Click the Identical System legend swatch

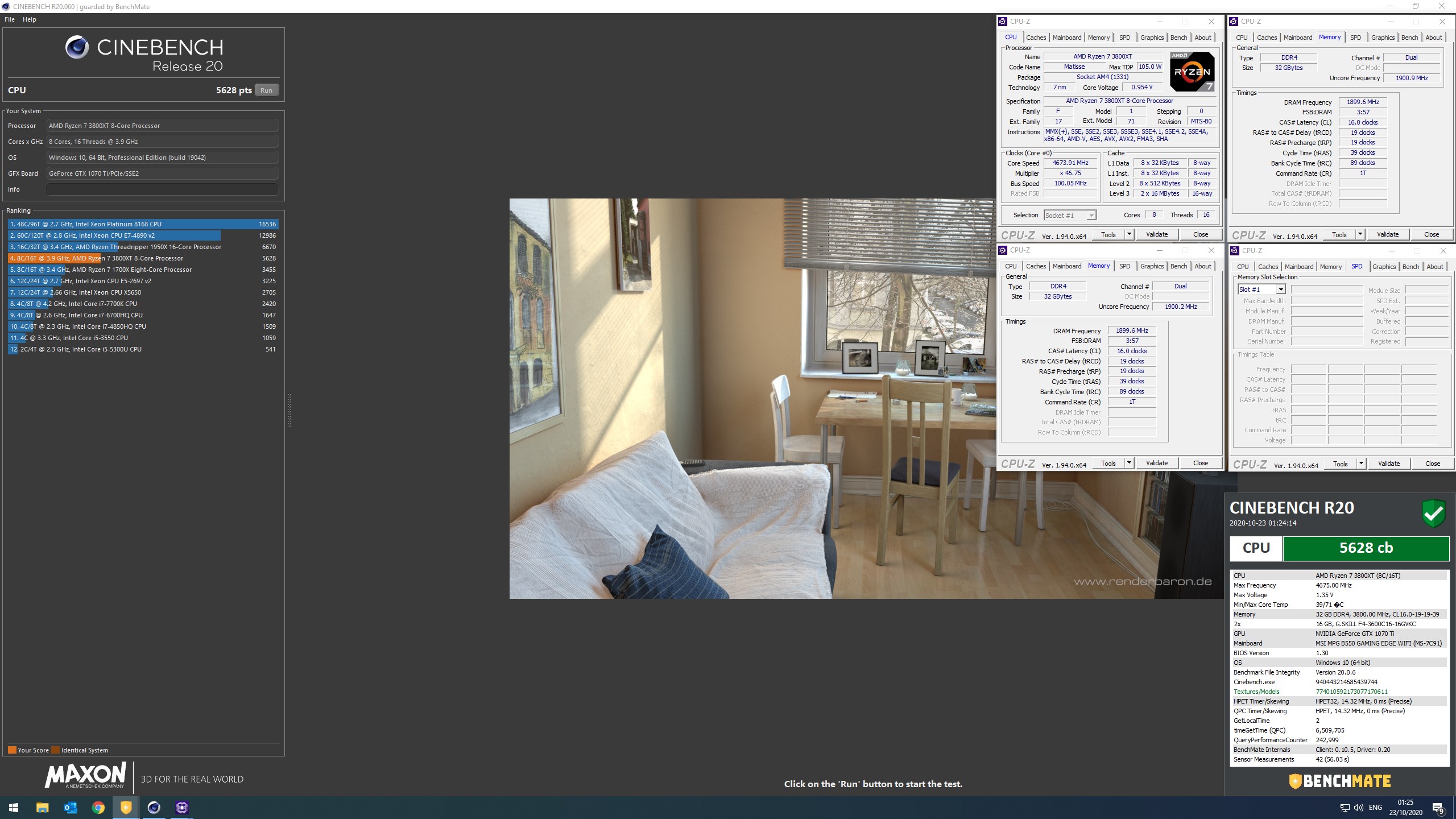click(55, 750)
